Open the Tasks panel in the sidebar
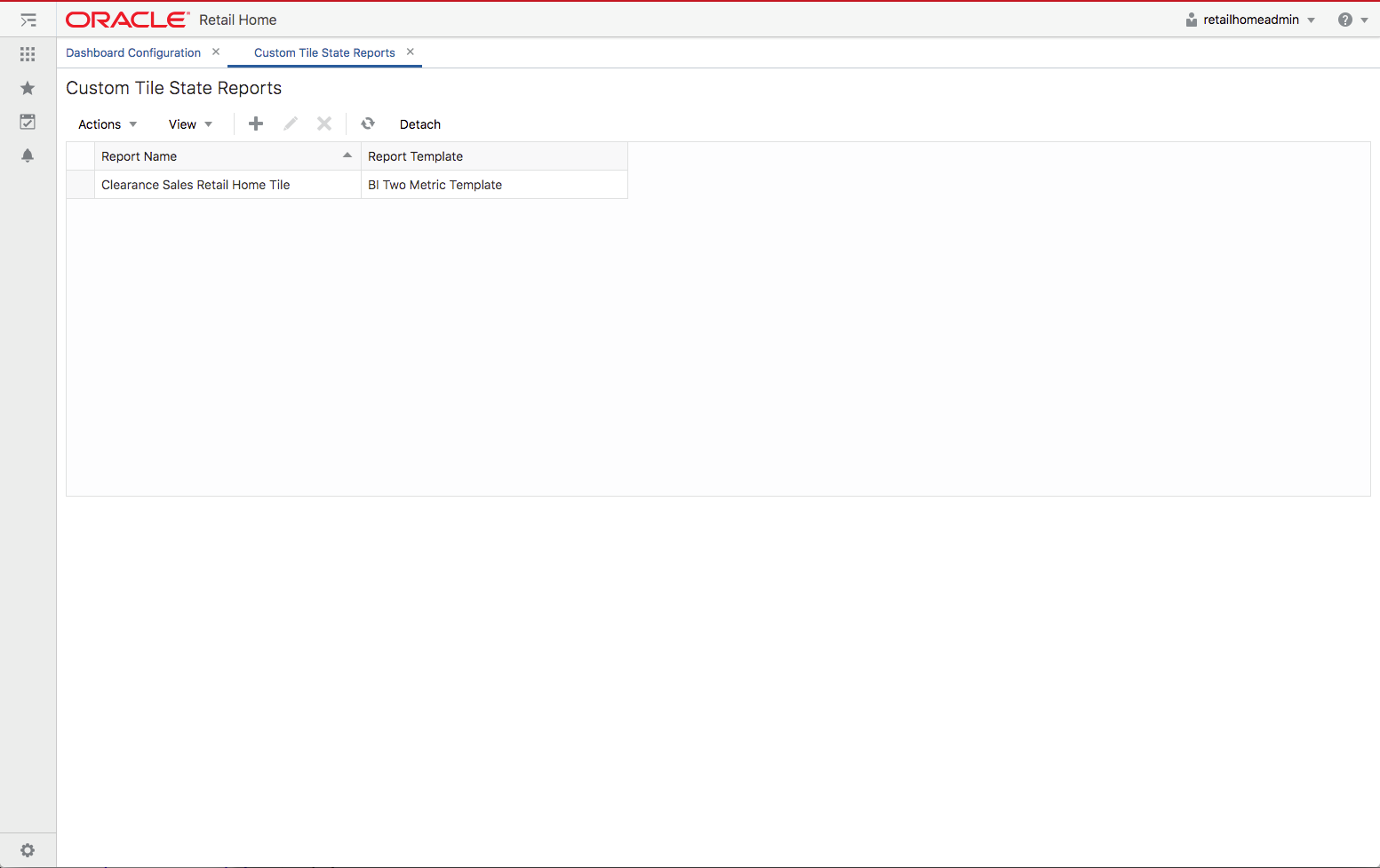The width and height of the screenshot is (1380, 868). tap(27, 122)
